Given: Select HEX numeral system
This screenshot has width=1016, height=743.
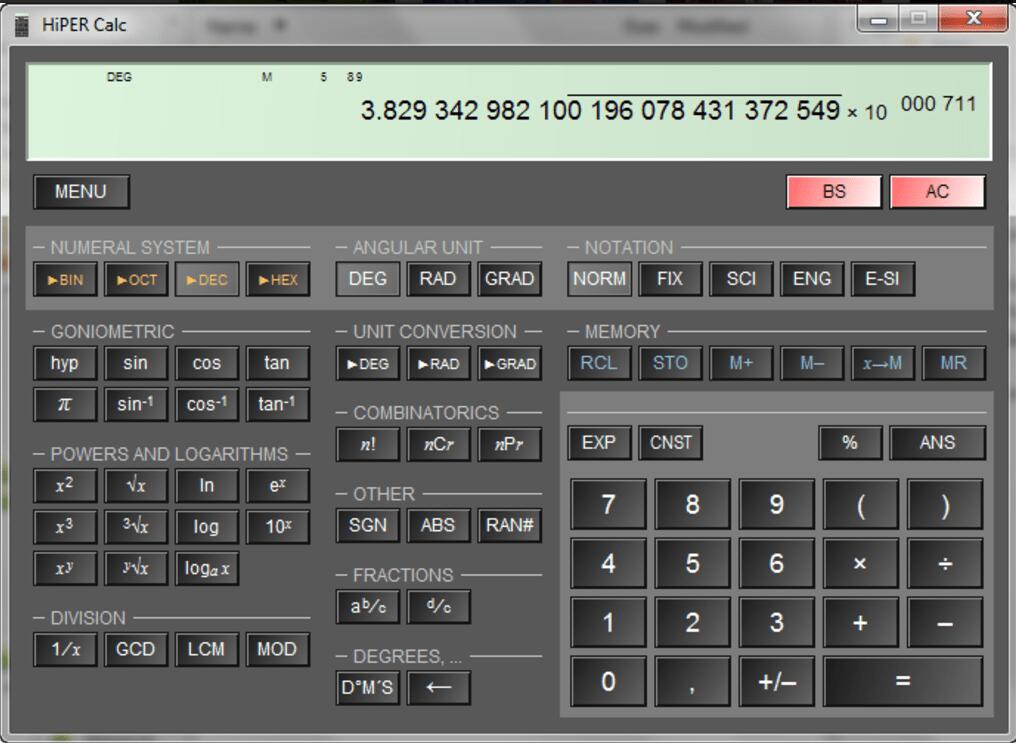Looking at the screenshot, I should 277,280.
